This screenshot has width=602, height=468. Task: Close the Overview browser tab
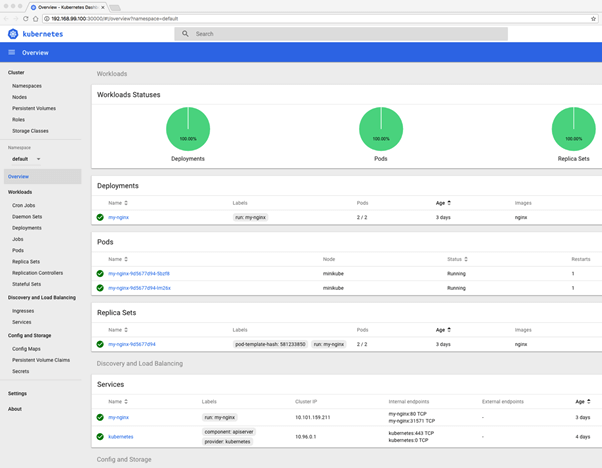pyautogui.click(x=103, y=7)
